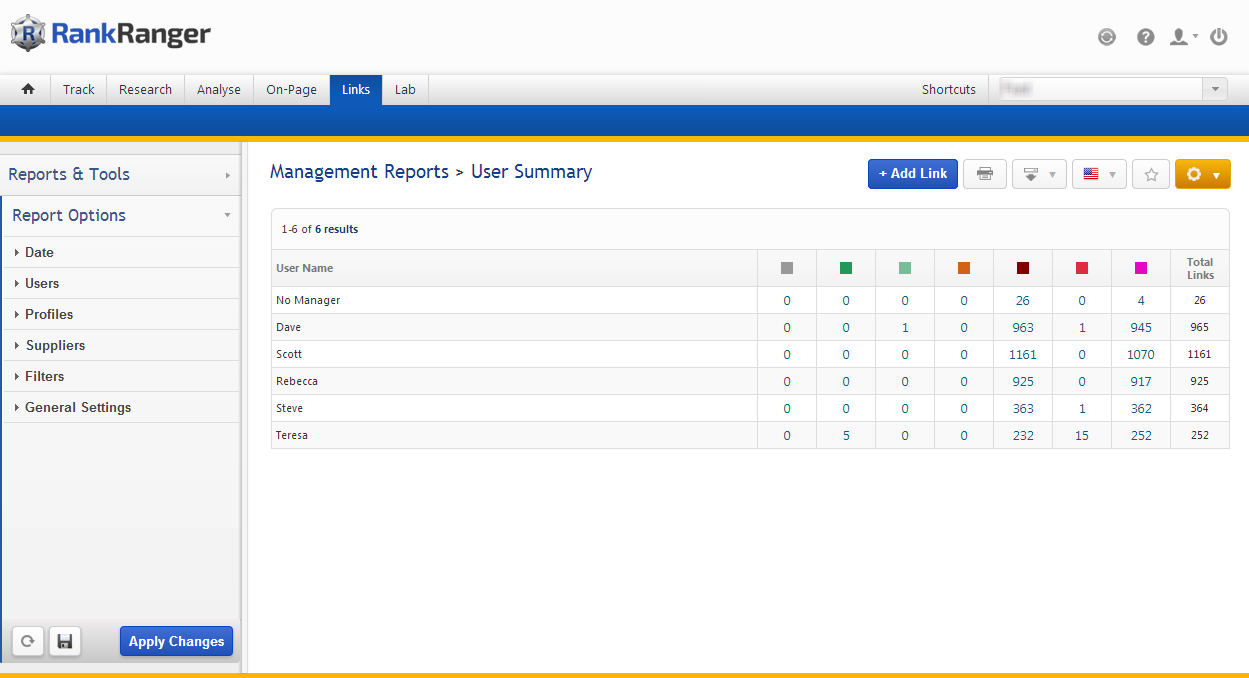Click the reset refresh icon in sidebar

coord(28,641)
